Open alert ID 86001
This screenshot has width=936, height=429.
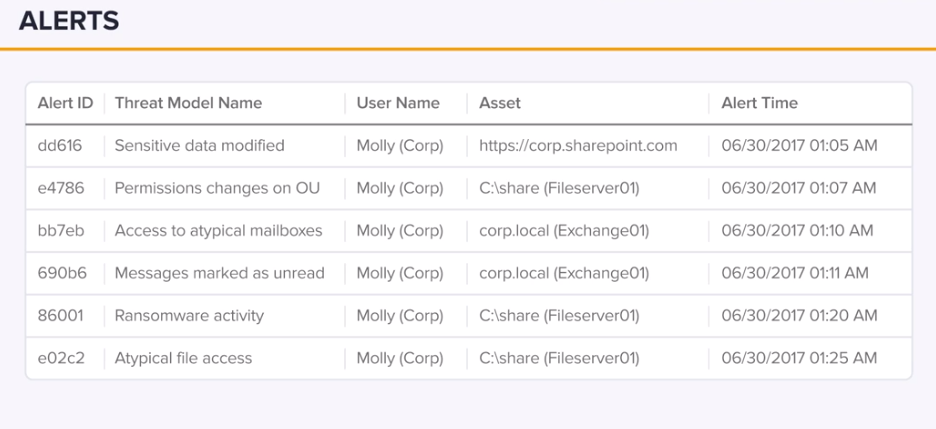60,316
